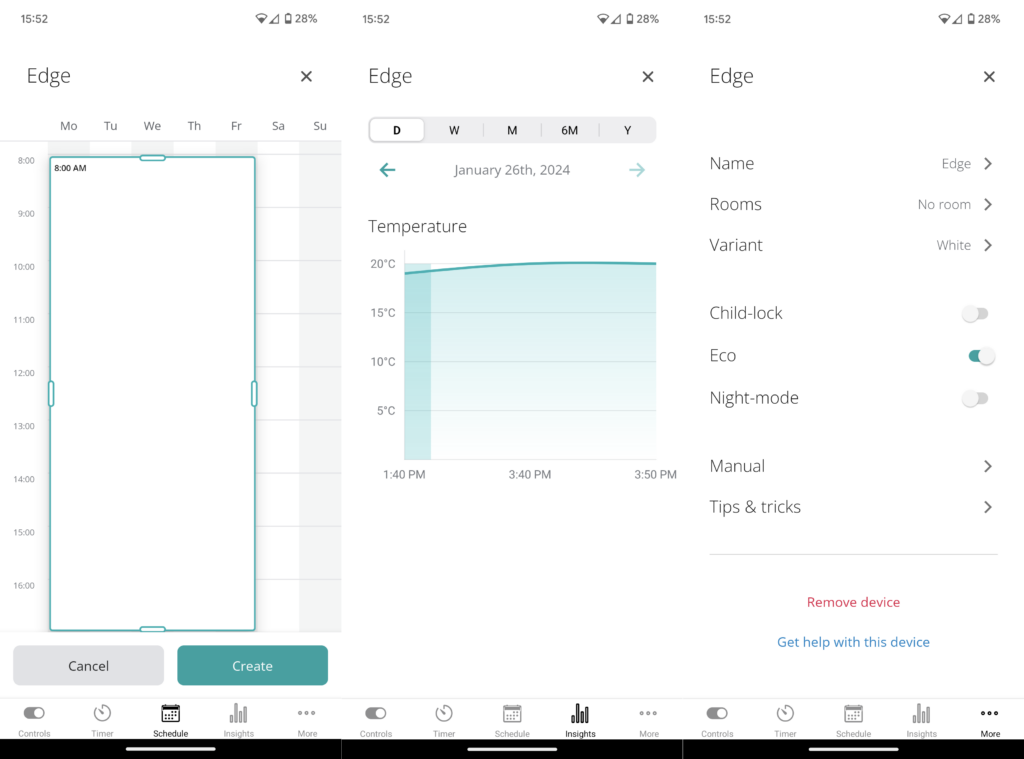This screenshot has width=1024, height=759.
Task: Open the Name setting chevron
Action: [x=988, y=163]
